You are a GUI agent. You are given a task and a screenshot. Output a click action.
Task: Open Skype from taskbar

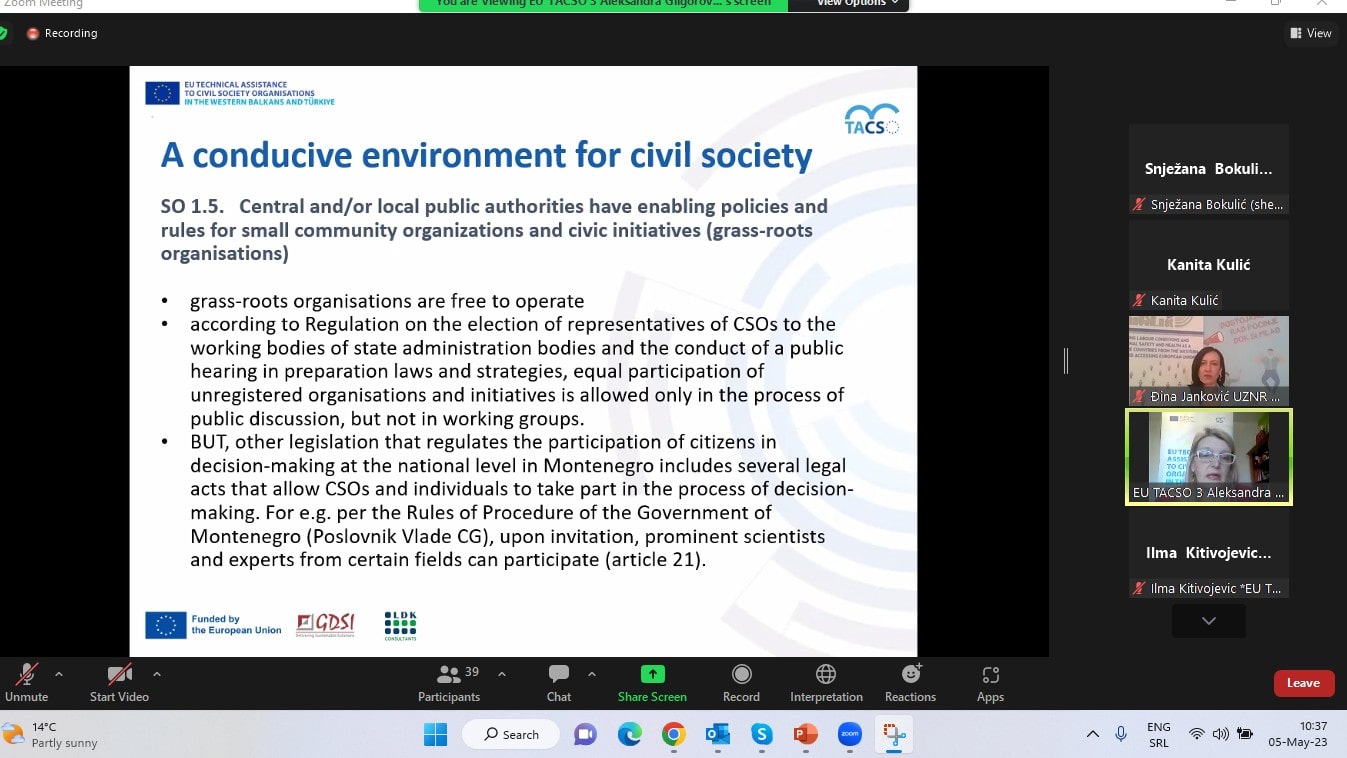(762, 735)
